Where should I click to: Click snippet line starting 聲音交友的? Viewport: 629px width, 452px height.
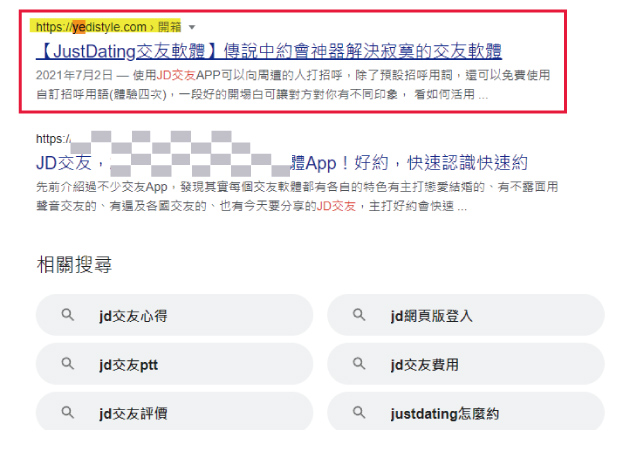coord(252,206)
